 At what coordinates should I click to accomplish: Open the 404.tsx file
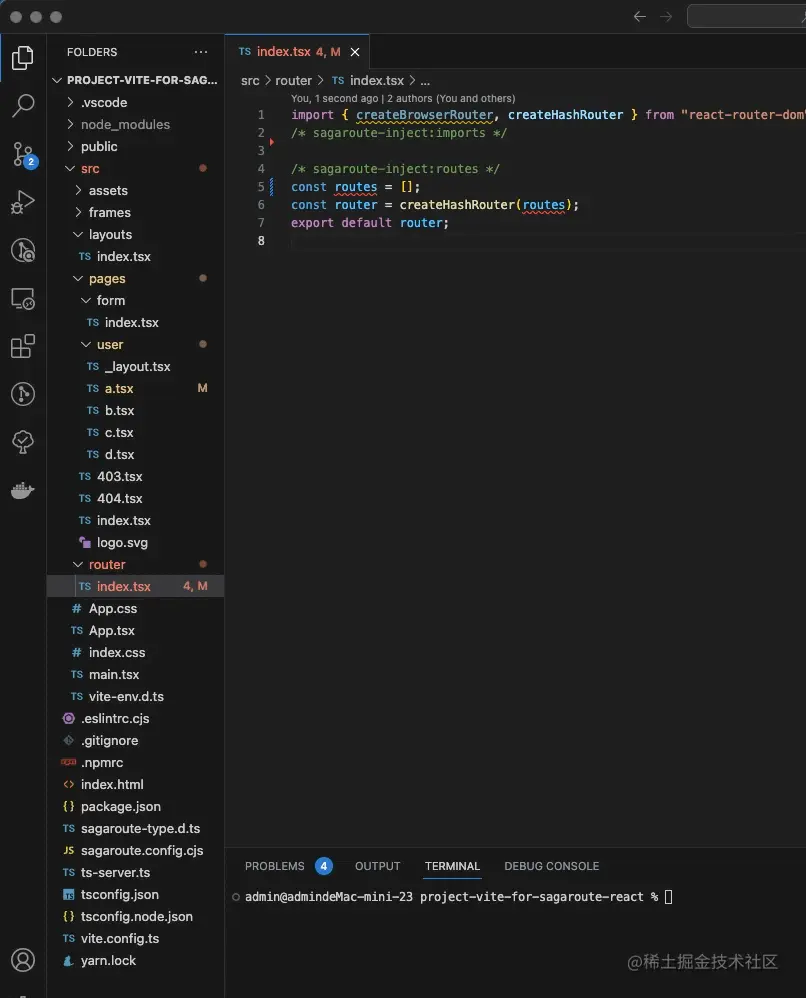tap(136, 498)
